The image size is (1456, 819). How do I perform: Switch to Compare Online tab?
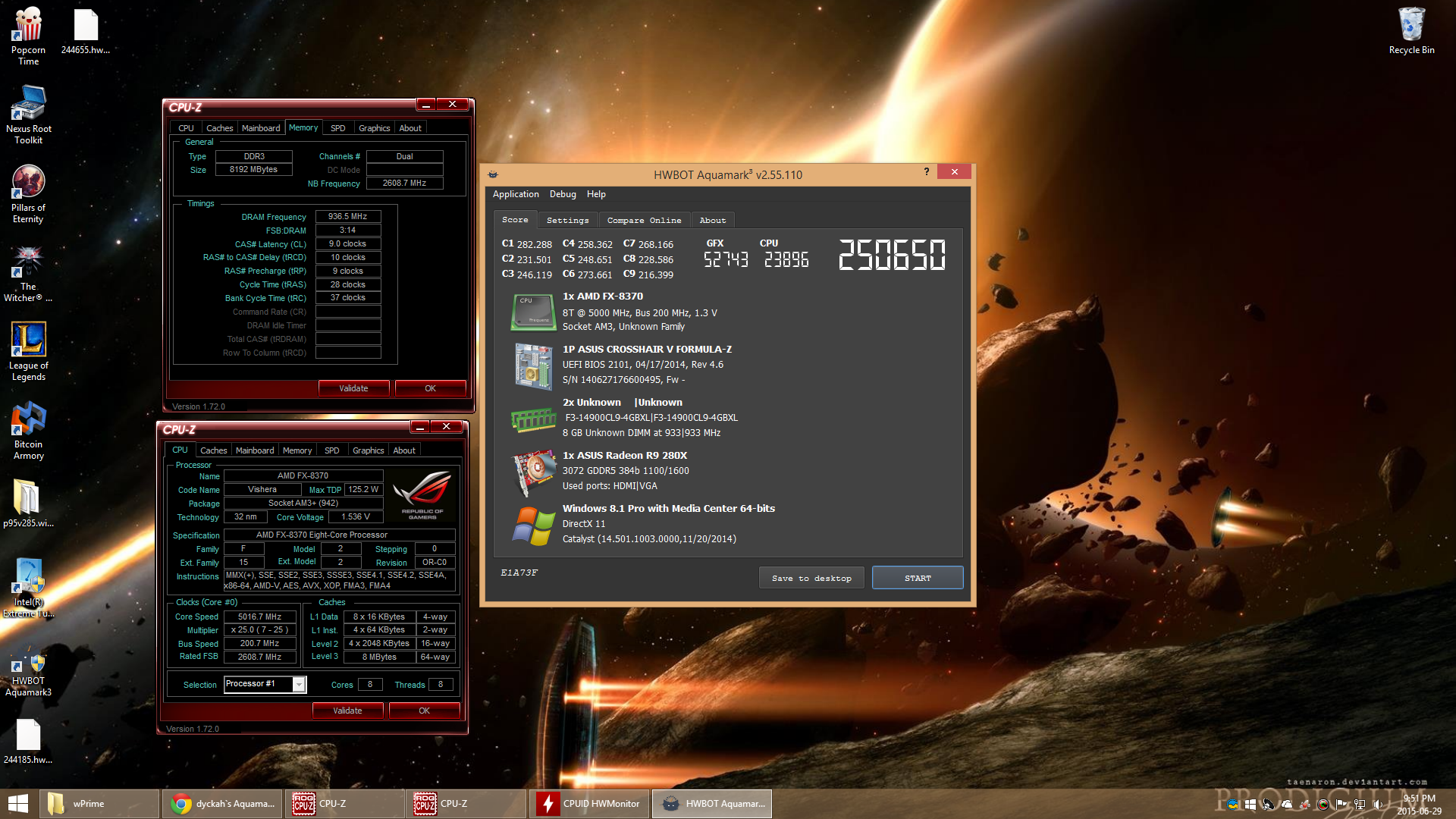click(644, 220)
